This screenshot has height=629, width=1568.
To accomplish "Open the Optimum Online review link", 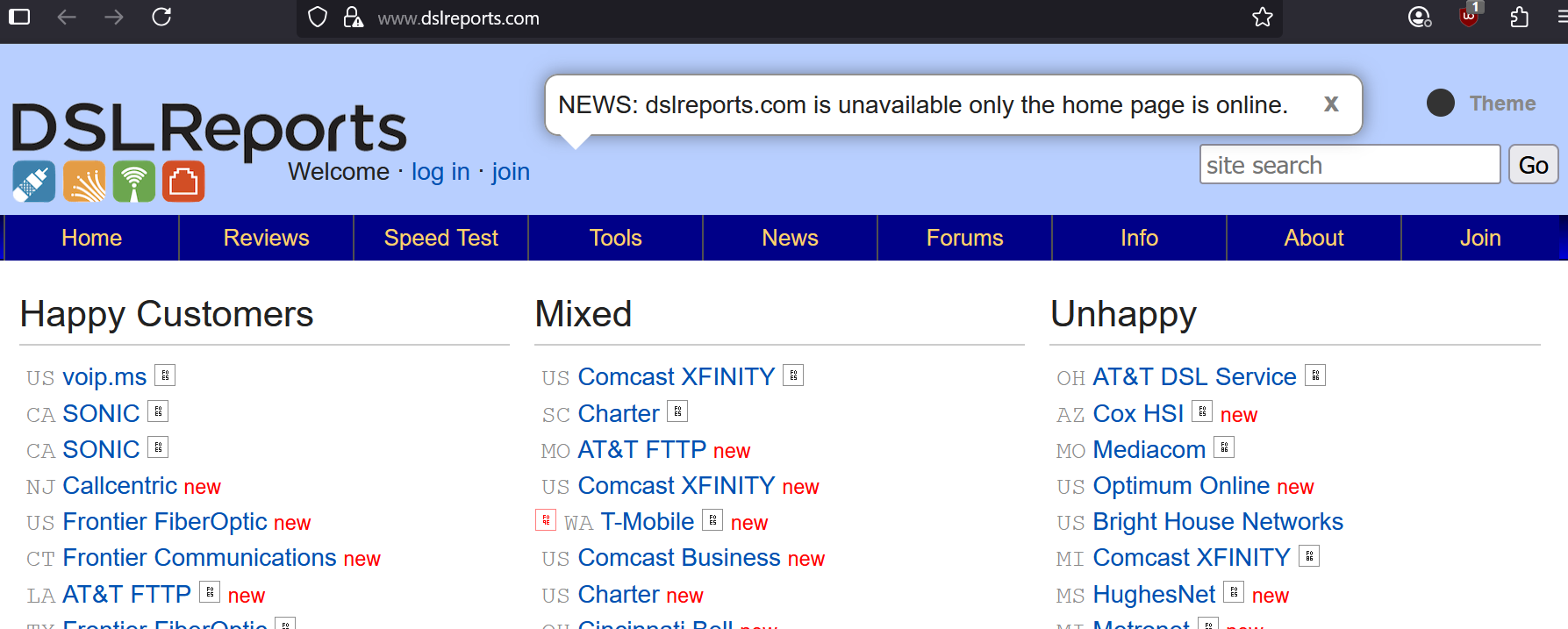I will coord(1181,485).
